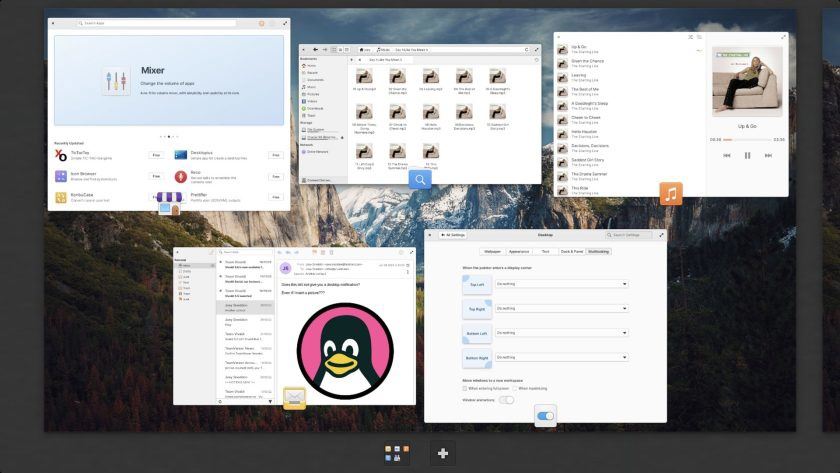Click the Mail envelope icon badge

(294, 398)
